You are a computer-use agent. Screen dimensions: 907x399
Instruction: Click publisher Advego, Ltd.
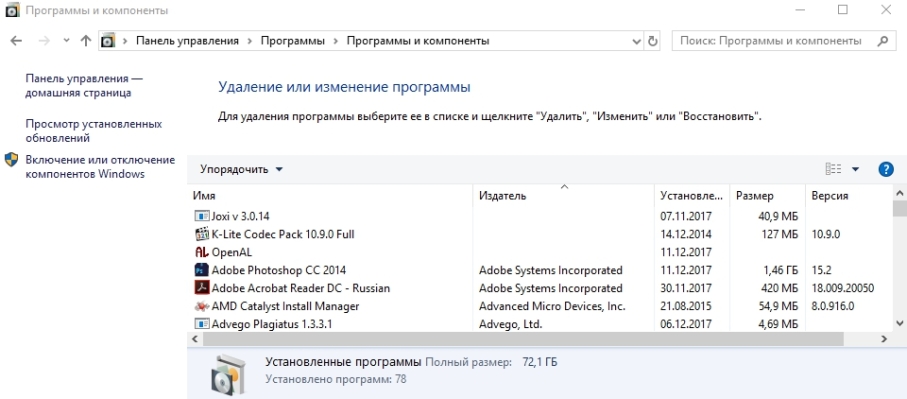pos(510,324)
